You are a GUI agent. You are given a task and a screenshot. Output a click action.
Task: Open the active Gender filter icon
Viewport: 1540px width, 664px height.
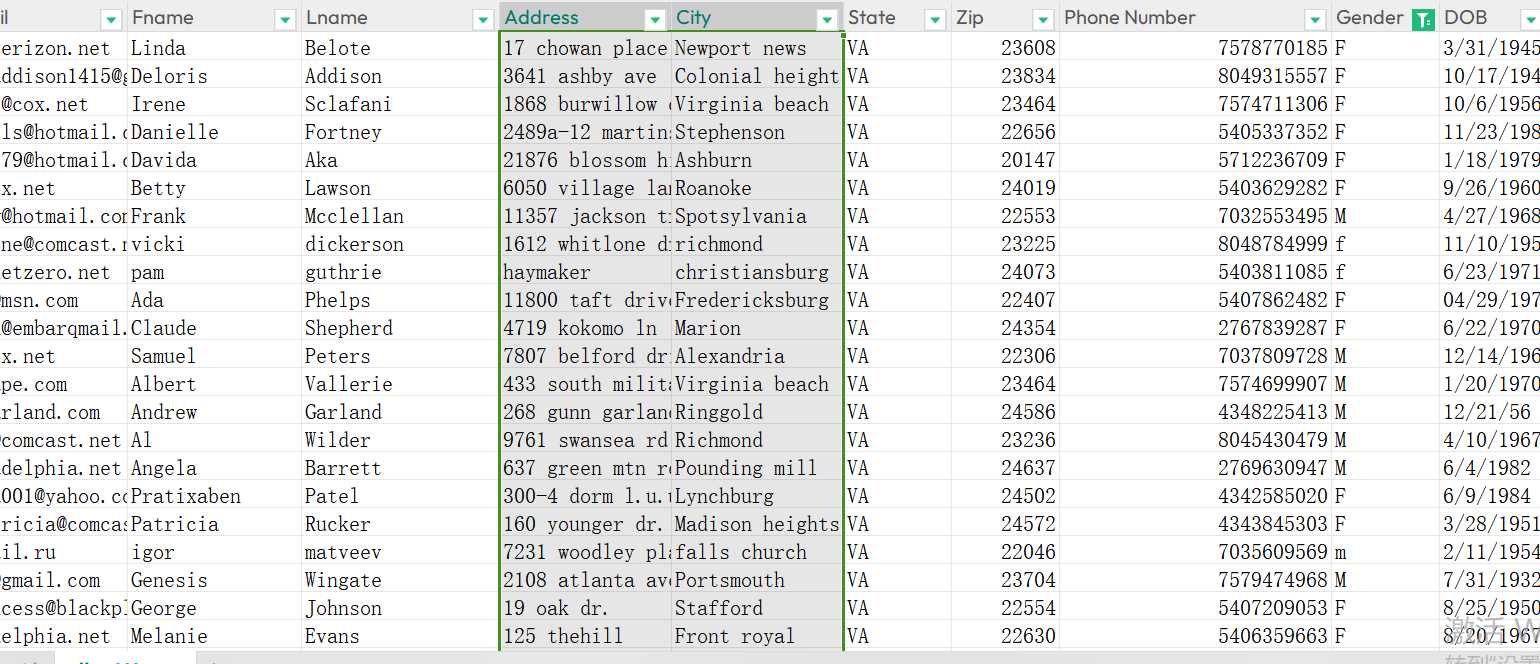1423,19
